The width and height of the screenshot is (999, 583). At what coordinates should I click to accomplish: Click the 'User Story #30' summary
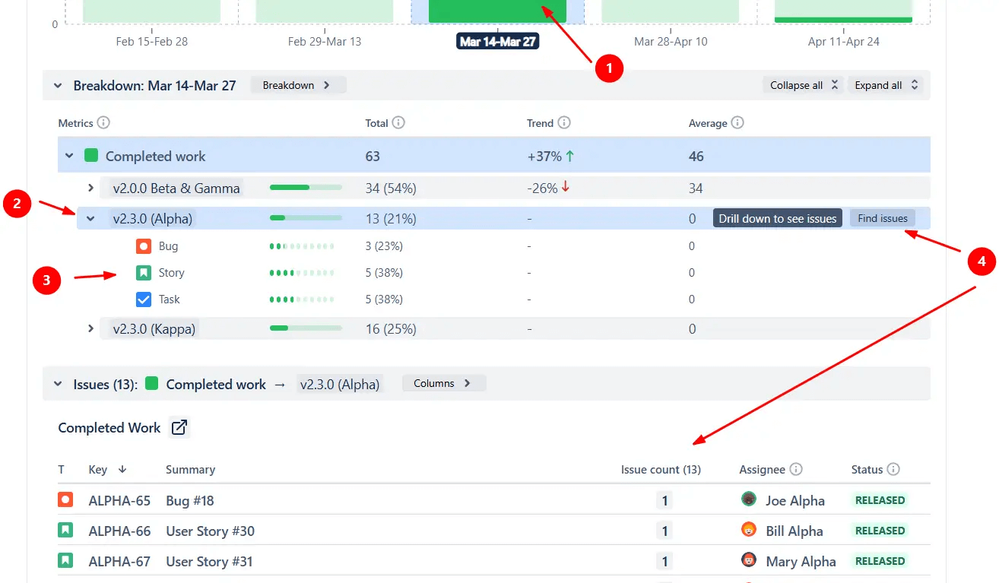click(x=210, y=531)
